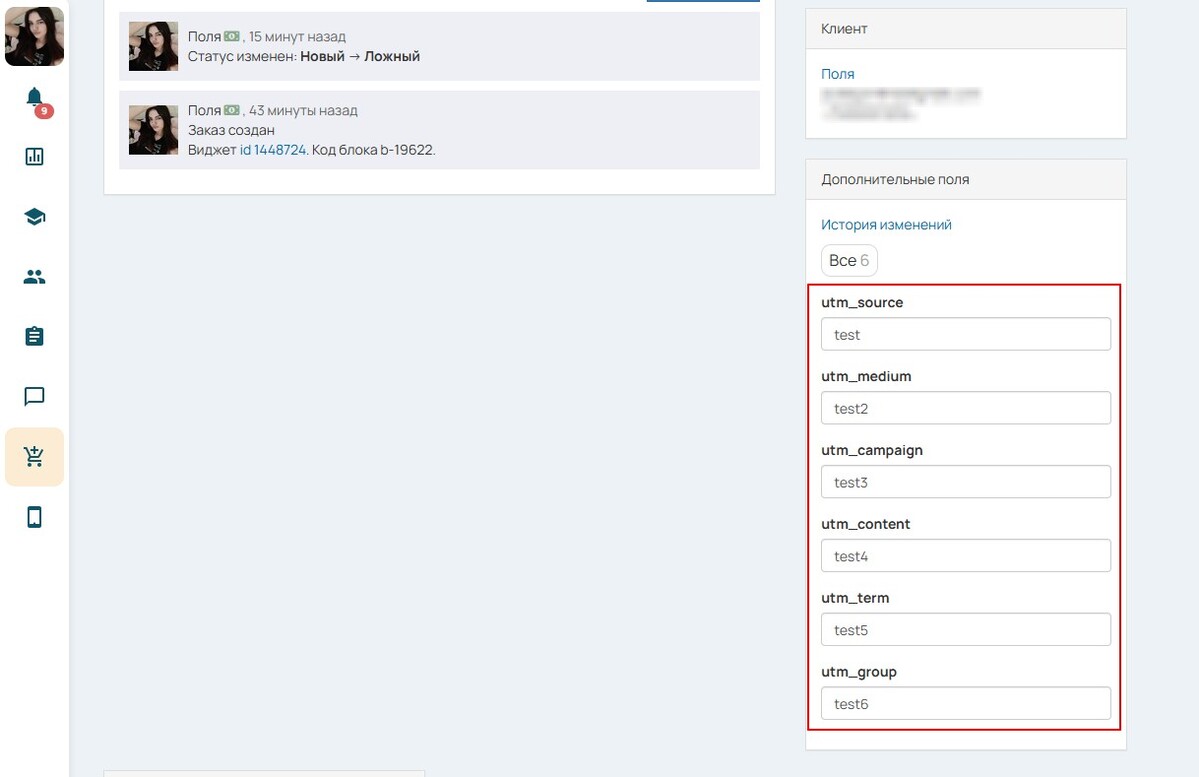Open the История изменений link

(886, 225)
